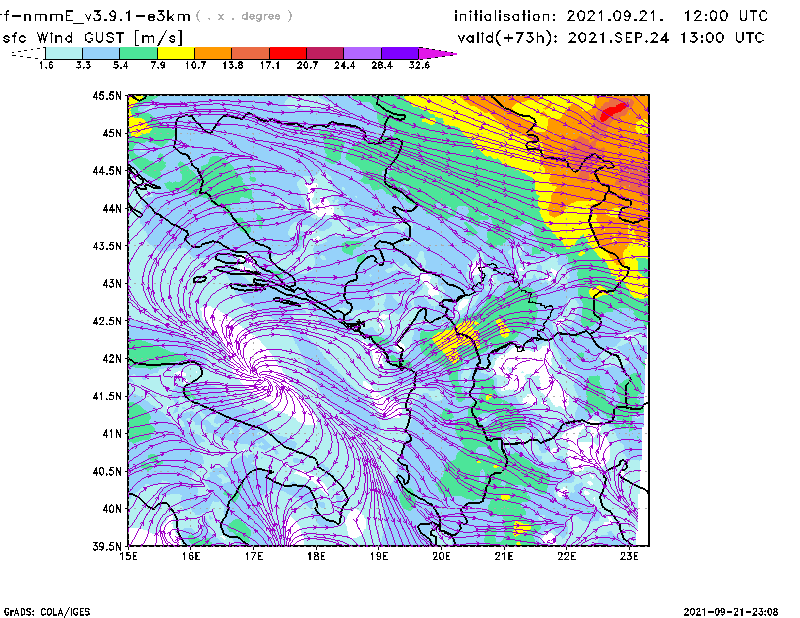Screen dimensions: 800x618
Task: Click the legend value '7.9'
Action: coord(158,65)
